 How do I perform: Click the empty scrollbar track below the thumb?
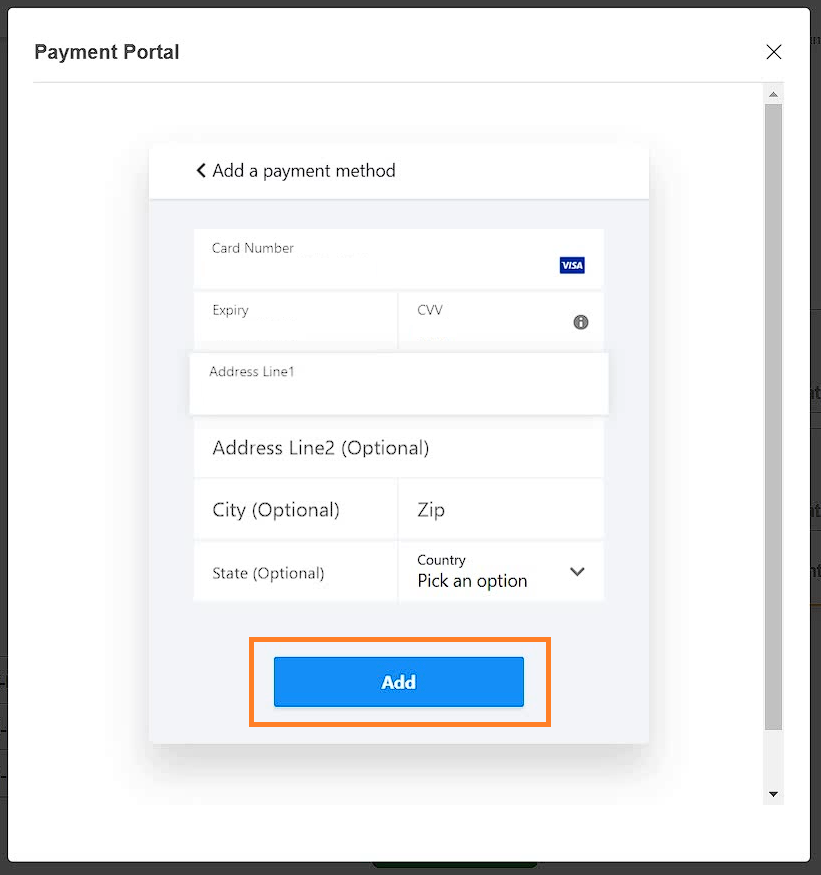[773, 757]
